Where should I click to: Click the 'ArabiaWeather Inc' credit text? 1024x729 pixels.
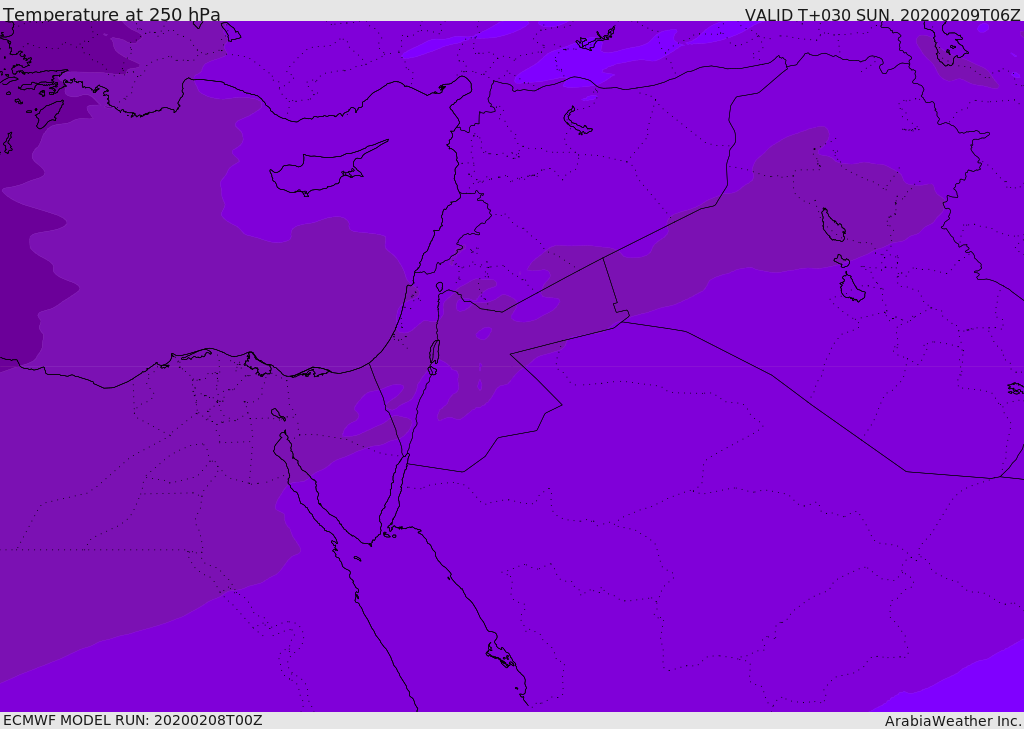[x=952, y=721]
